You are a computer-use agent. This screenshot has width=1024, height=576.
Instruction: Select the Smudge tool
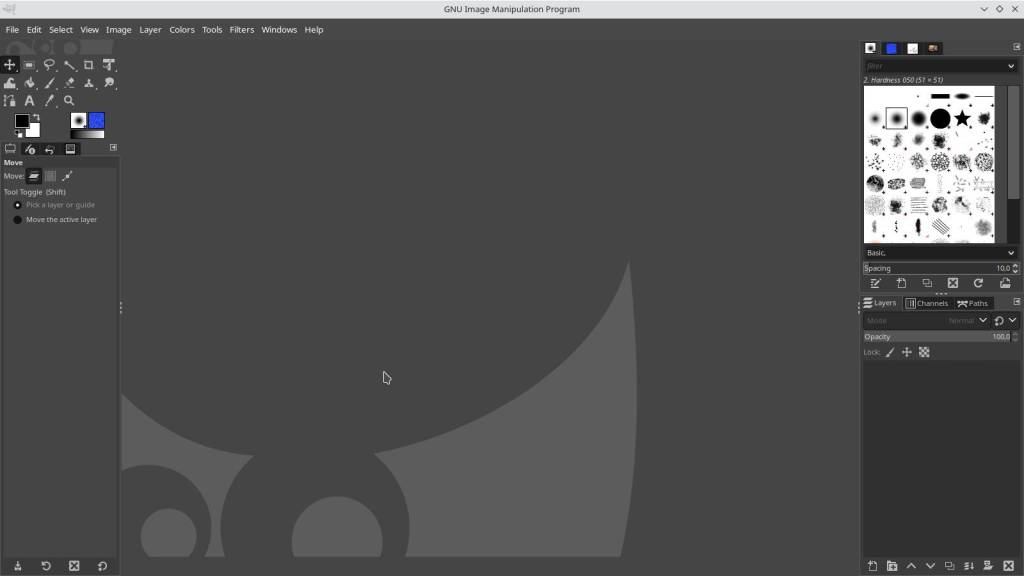pos(108,83)
